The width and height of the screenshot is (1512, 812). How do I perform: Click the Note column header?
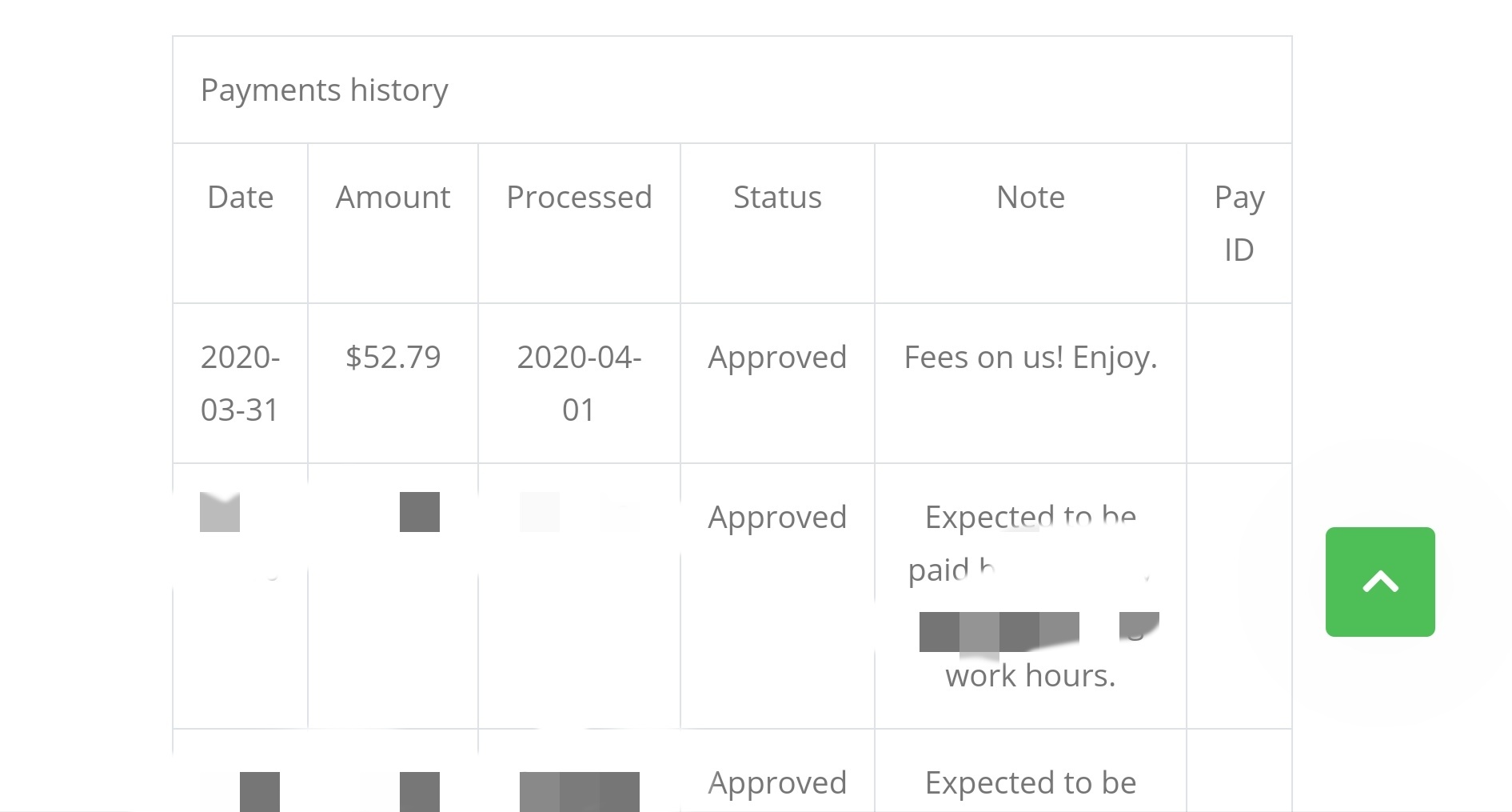coord(1030,197)
